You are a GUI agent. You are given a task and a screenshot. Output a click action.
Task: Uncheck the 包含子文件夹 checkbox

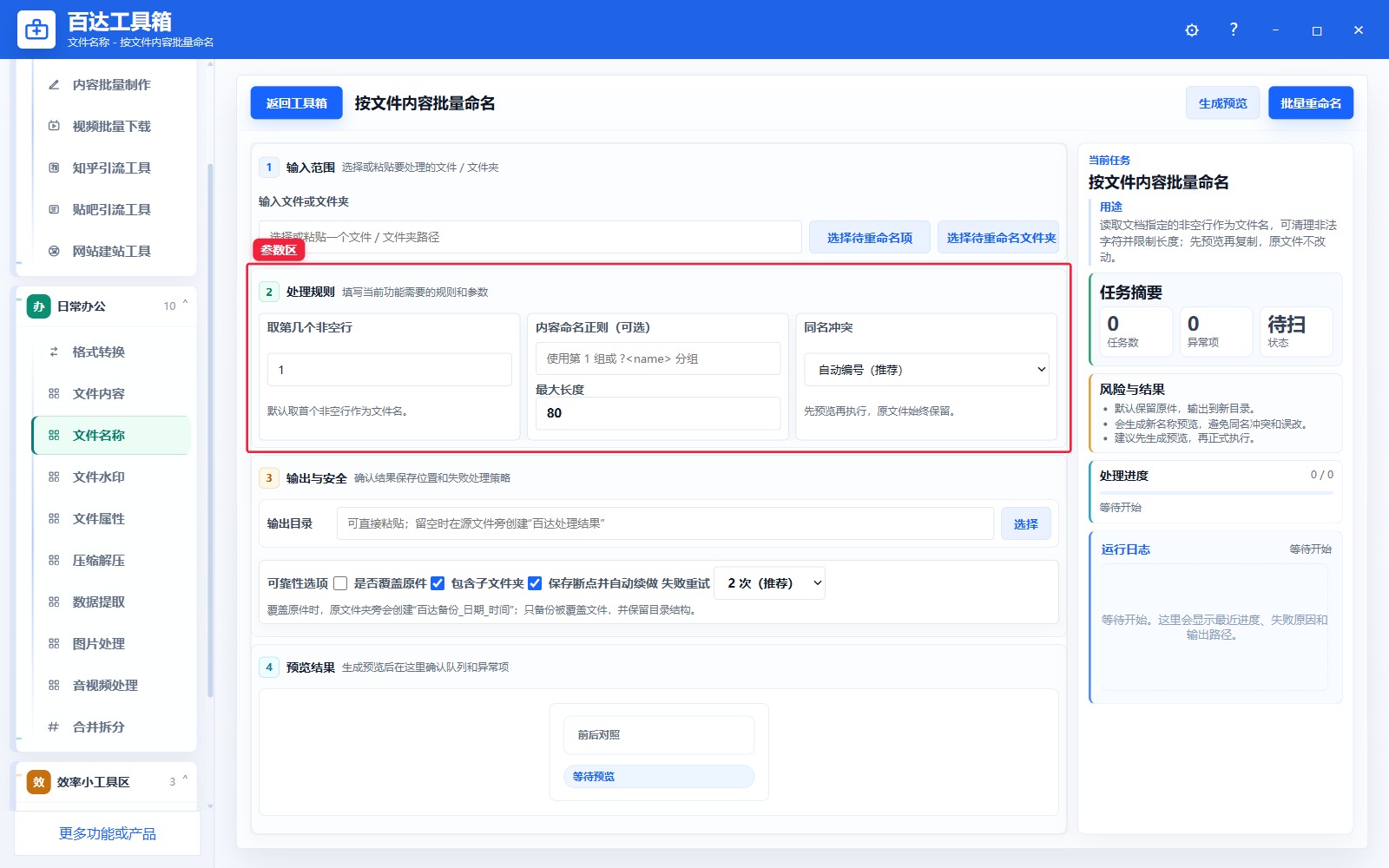[x=438, y=583]
